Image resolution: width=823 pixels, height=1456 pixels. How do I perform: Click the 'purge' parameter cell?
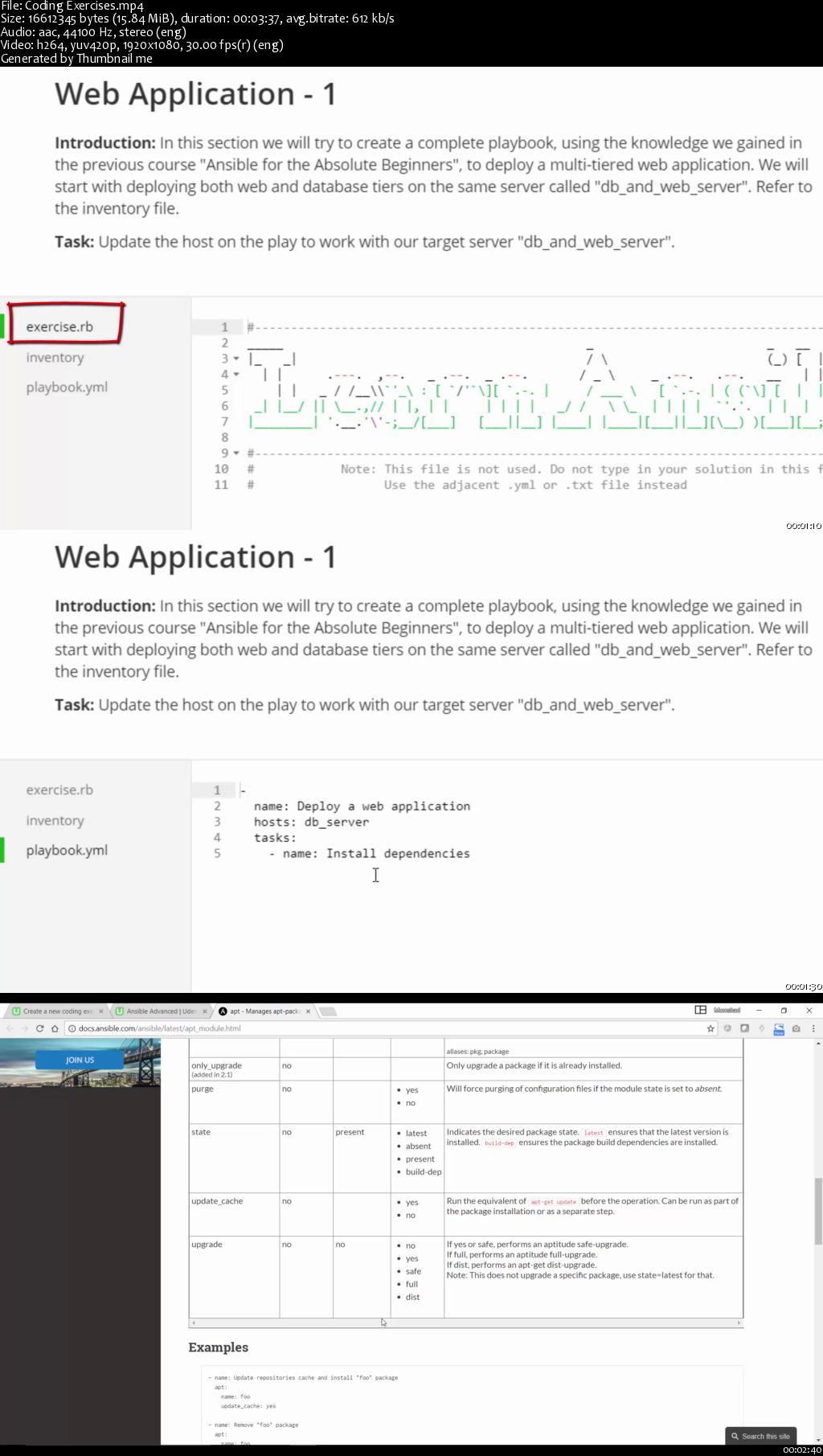coord(234,1102)
